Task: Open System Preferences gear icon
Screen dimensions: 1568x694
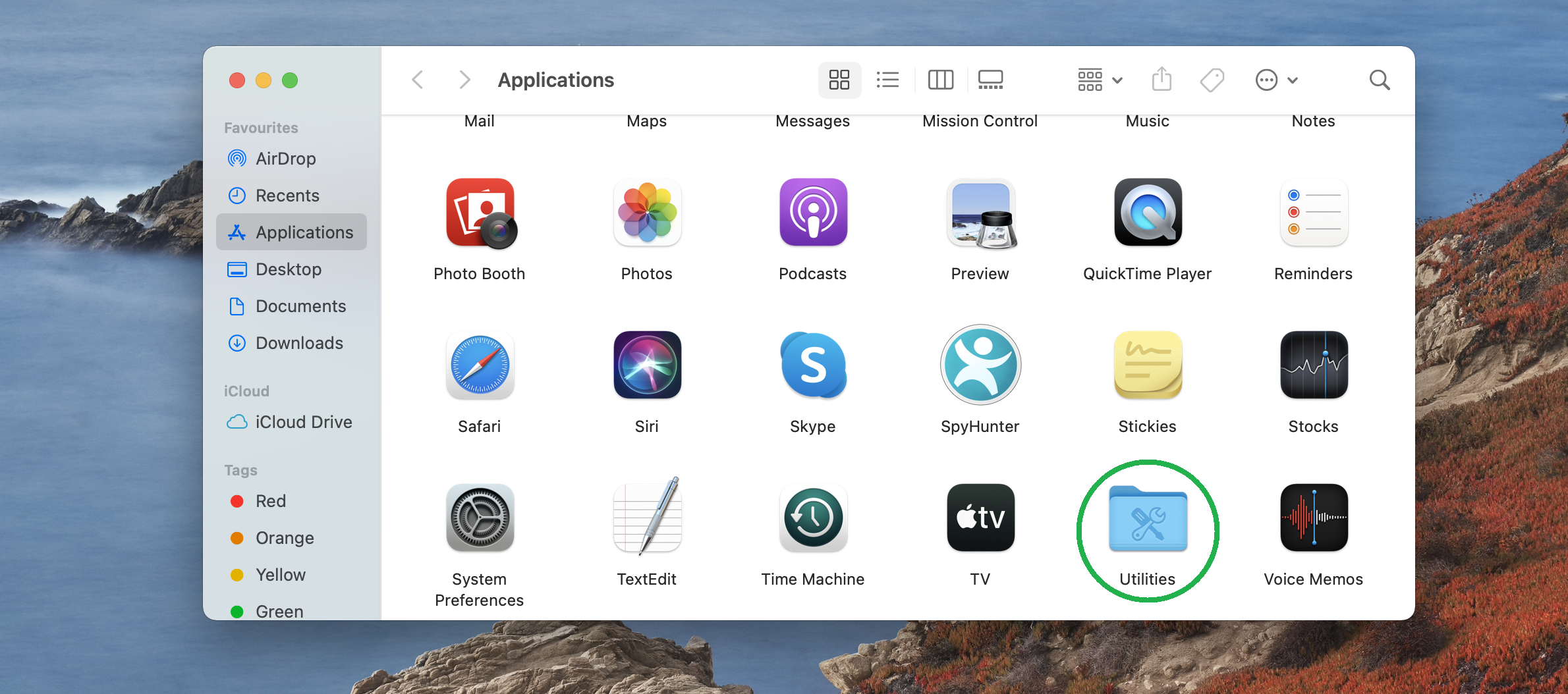Action: [x=480, y=518]
